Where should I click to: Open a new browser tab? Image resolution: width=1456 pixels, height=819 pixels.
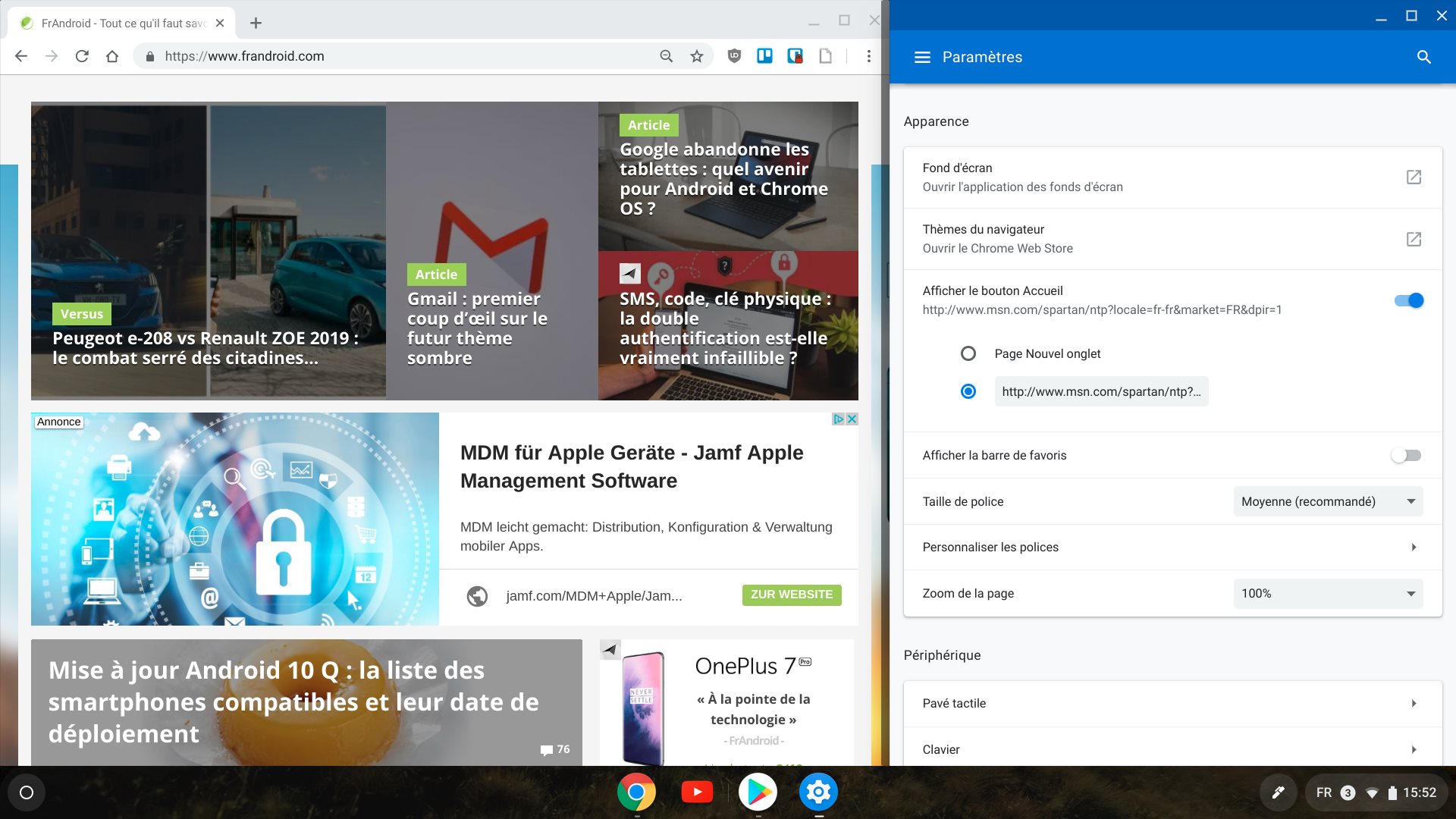(256, 23)
